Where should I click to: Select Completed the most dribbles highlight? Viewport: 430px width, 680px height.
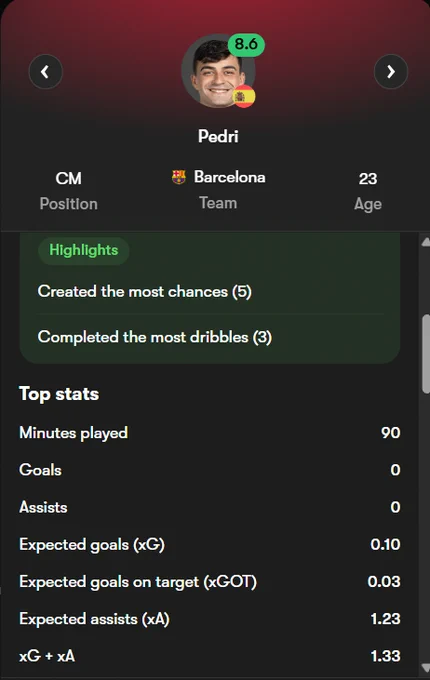coord(155,337)
